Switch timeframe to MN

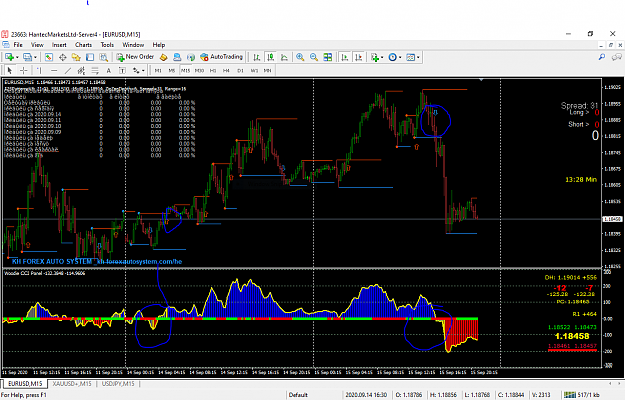coord(267,71)
